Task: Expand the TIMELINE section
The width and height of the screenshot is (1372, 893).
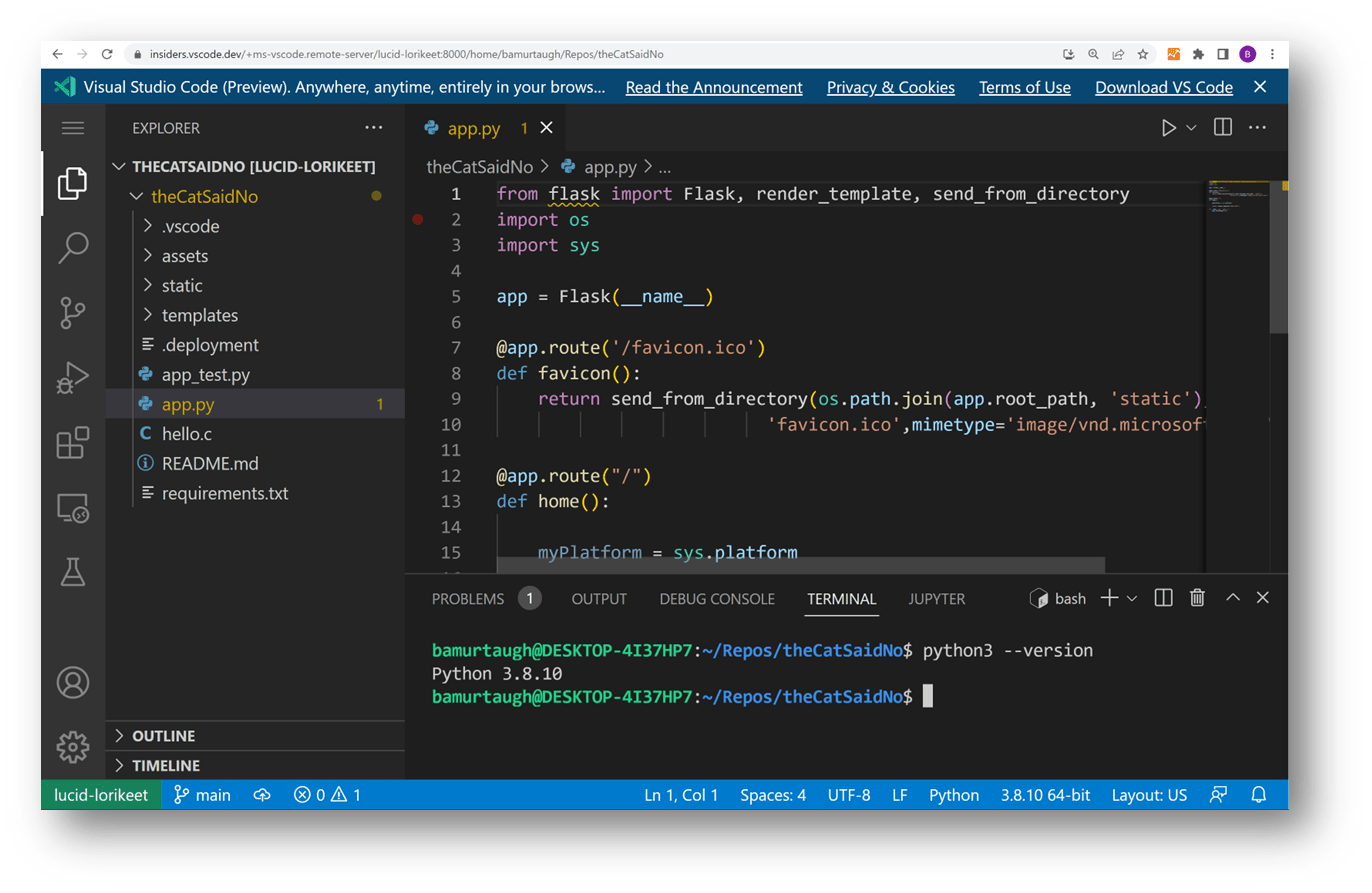Action: (x=255, y=765)
